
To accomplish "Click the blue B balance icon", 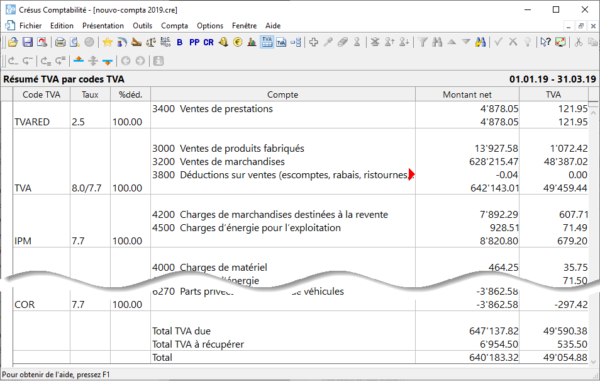I will point(179,42).
